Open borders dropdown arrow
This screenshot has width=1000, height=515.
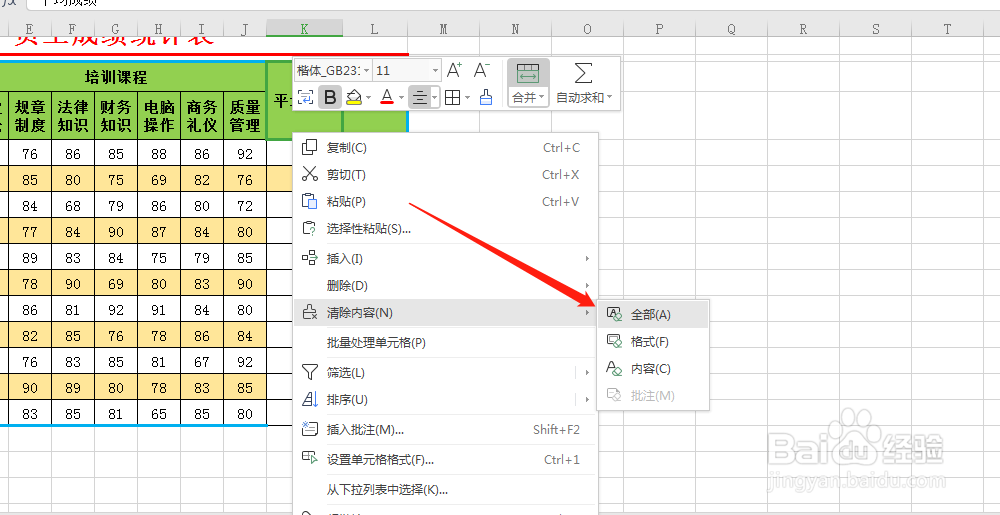click(x=467, y=98)
